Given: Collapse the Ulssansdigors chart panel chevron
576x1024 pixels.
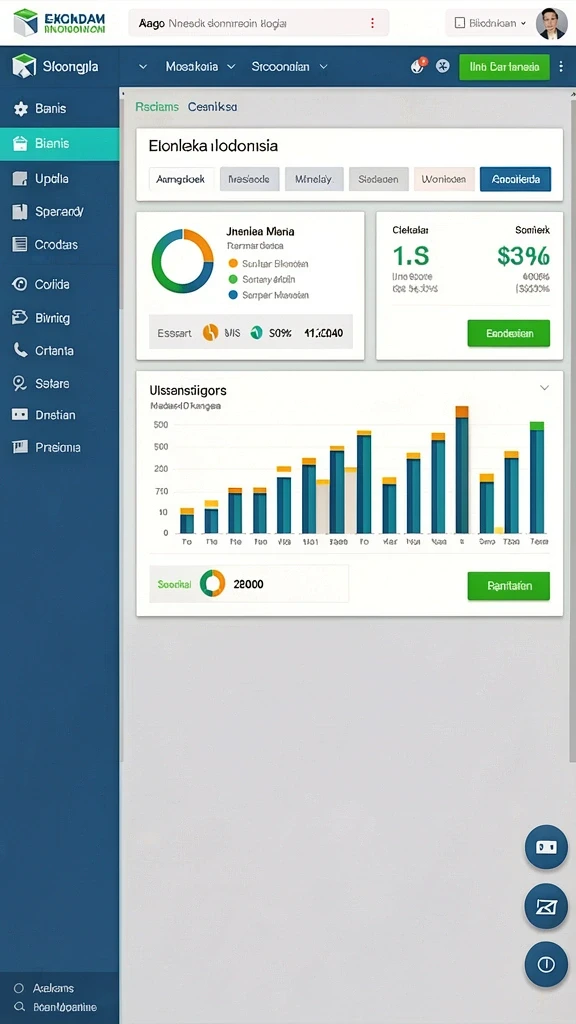Looking at the screenshot, I should [x=544, y=387].
